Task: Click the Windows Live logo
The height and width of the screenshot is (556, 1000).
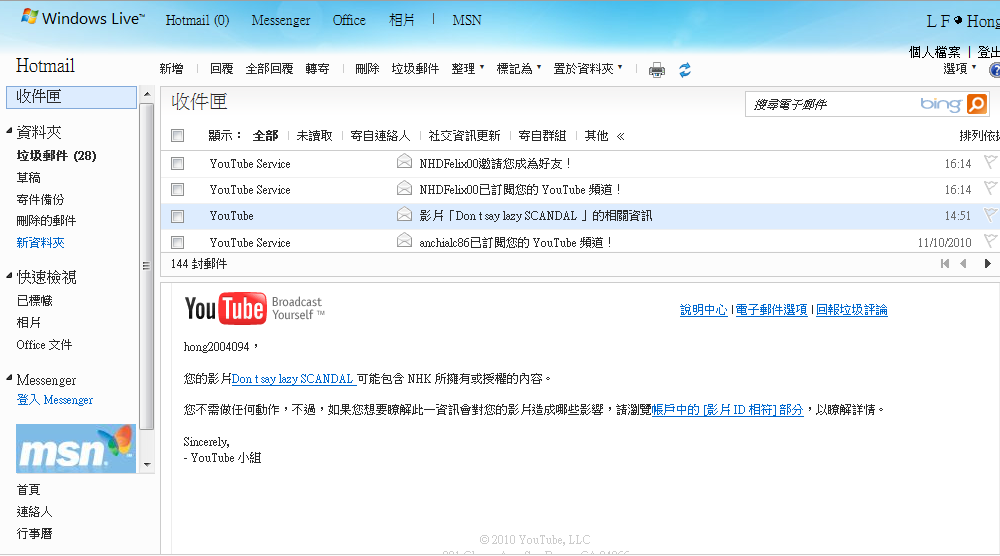Action: 82,18
